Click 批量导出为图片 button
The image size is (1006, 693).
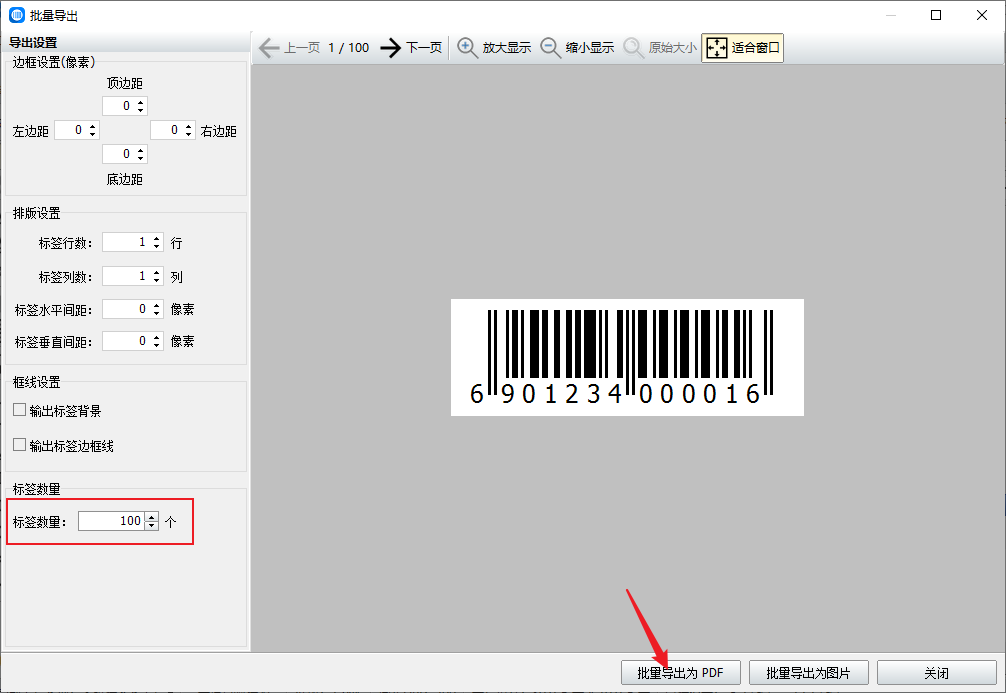click(x=808, y=673)
